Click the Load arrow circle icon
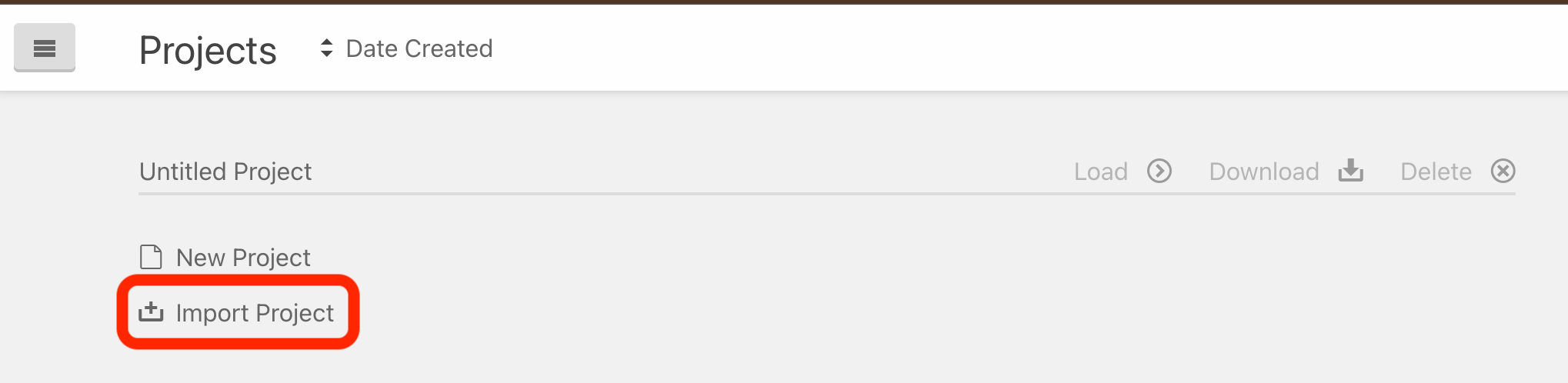The height and width of the screenshot is (383, 1568). [x=1159, y=171]
